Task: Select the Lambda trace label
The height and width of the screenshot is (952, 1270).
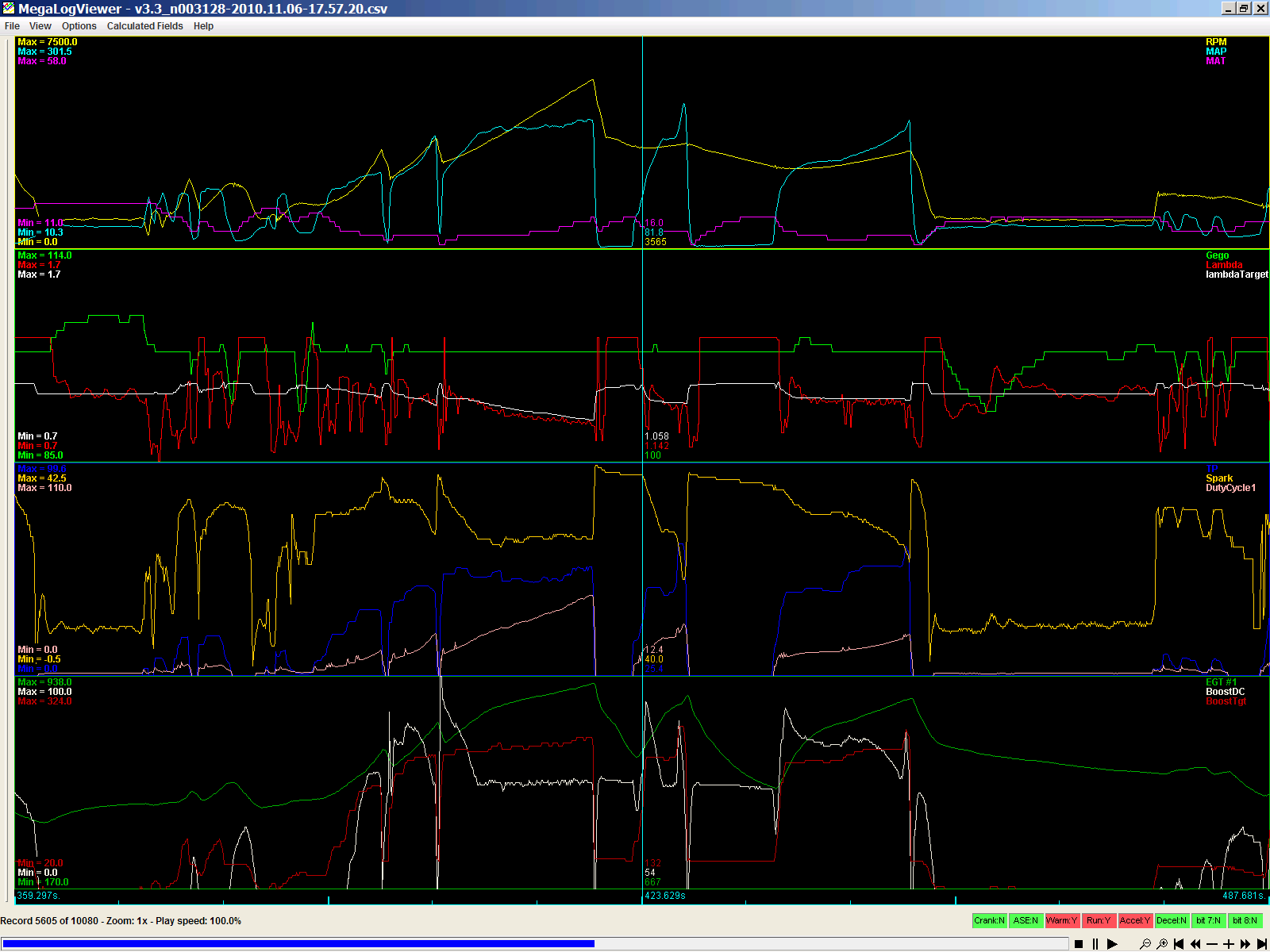Action: [1224, 265]
